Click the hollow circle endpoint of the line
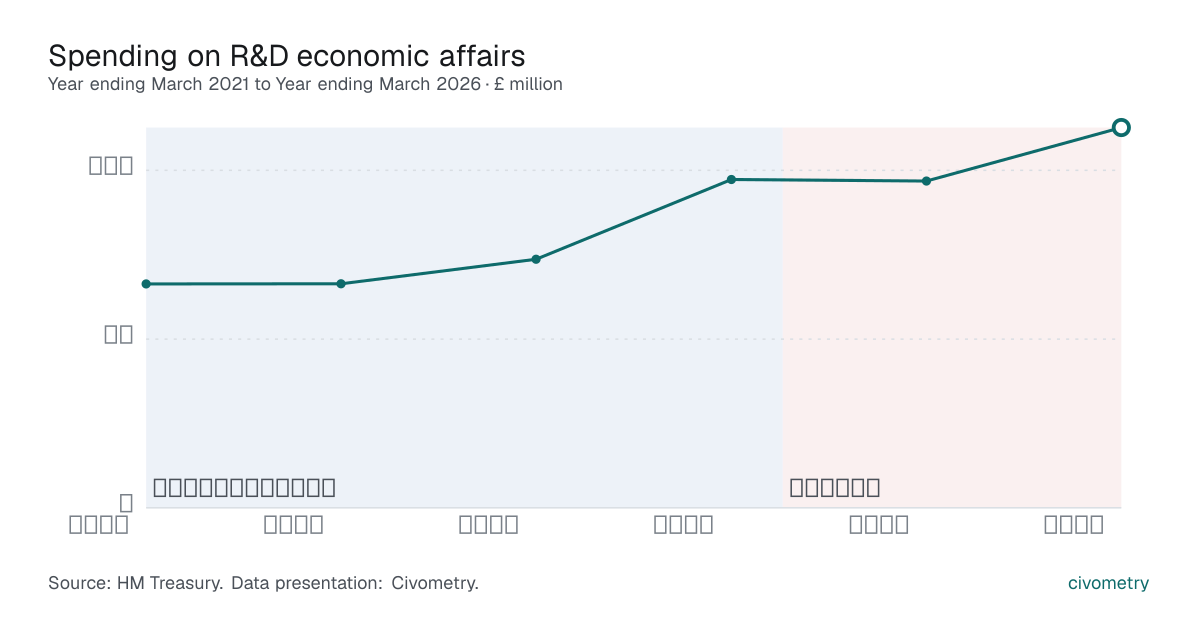This screenshot has width=1200, height=630. coord(1121,127)
